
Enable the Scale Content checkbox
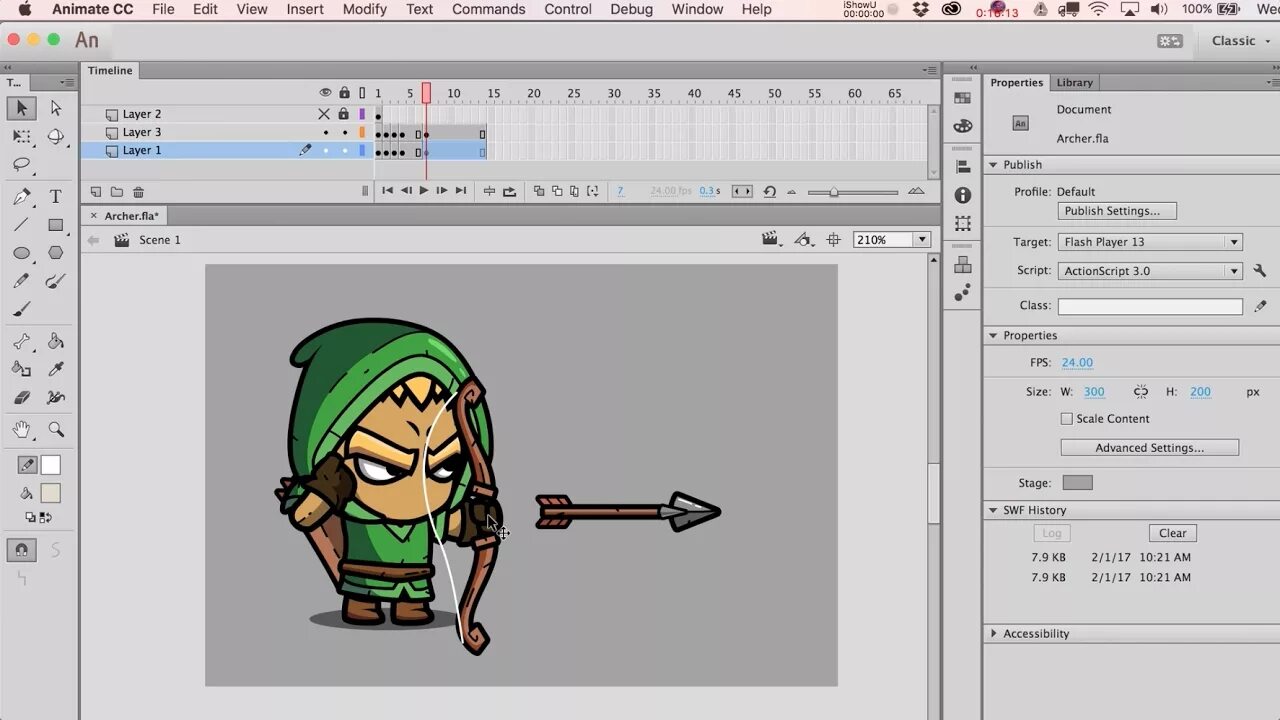pyautogui.click(x=1066, y=419)
